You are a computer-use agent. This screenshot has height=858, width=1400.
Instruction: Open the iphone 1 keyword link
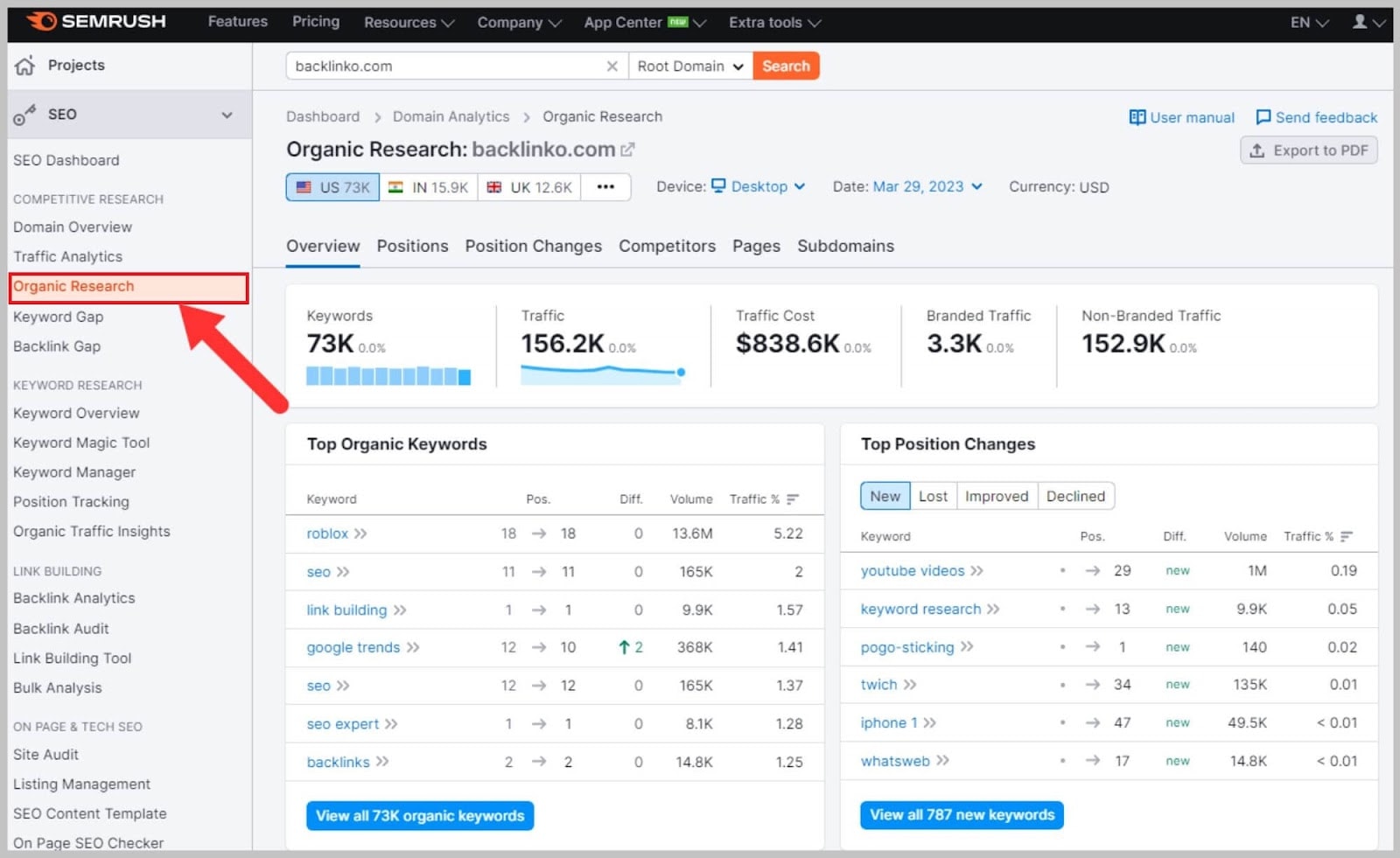tap(889, 723)
